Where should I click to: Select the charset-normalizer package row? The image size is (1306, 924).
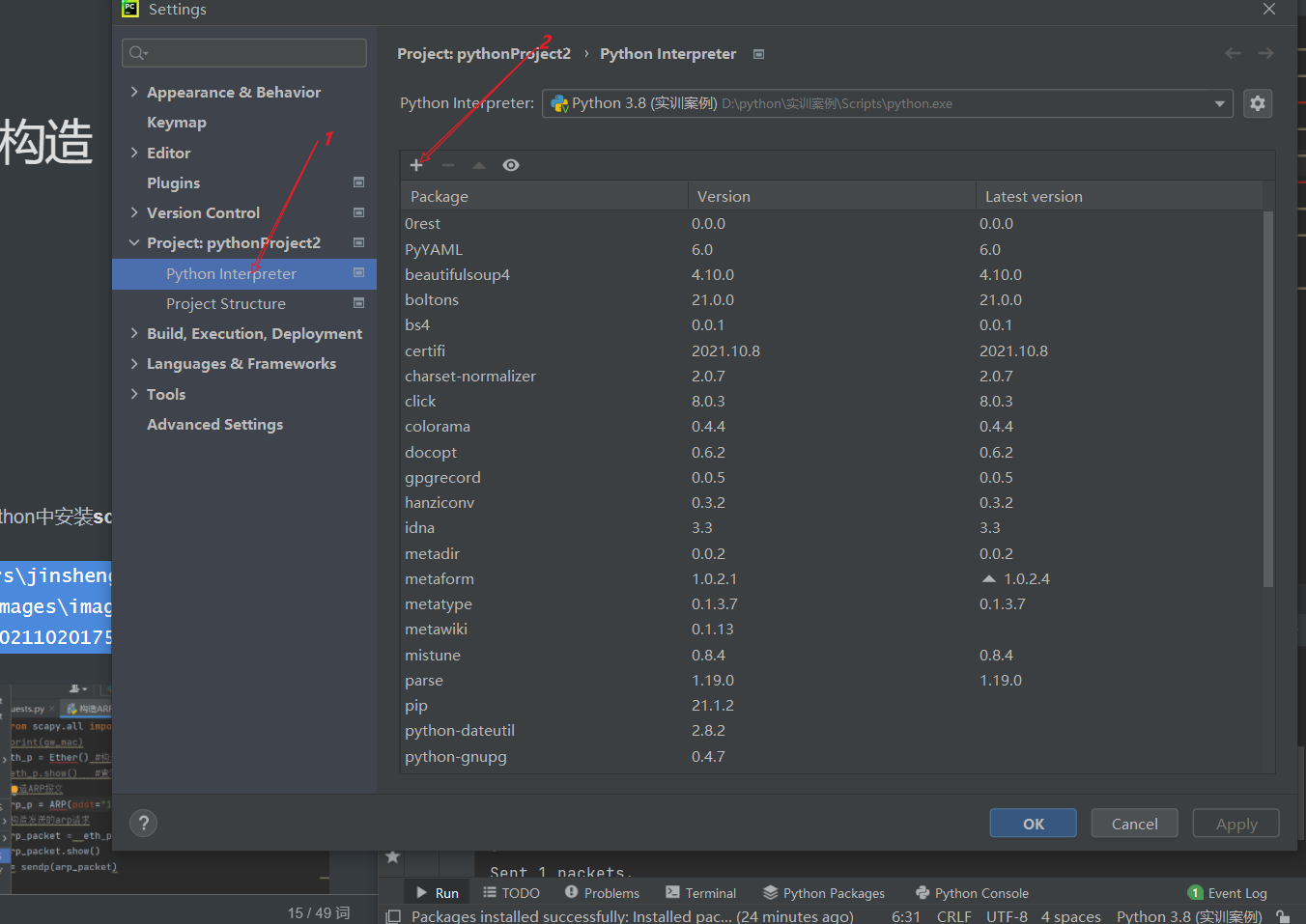pyautogui.click(x=832, y=376)
